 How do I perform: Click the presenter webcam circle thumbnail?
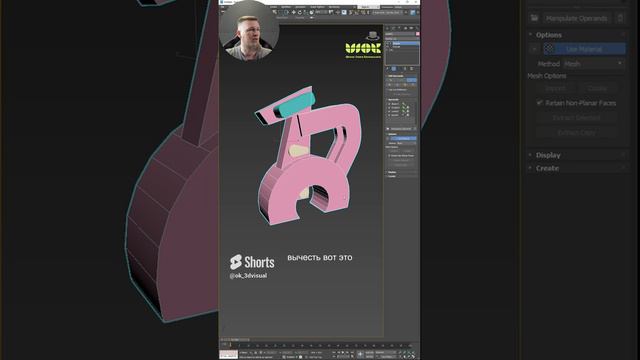click(249, 32)
